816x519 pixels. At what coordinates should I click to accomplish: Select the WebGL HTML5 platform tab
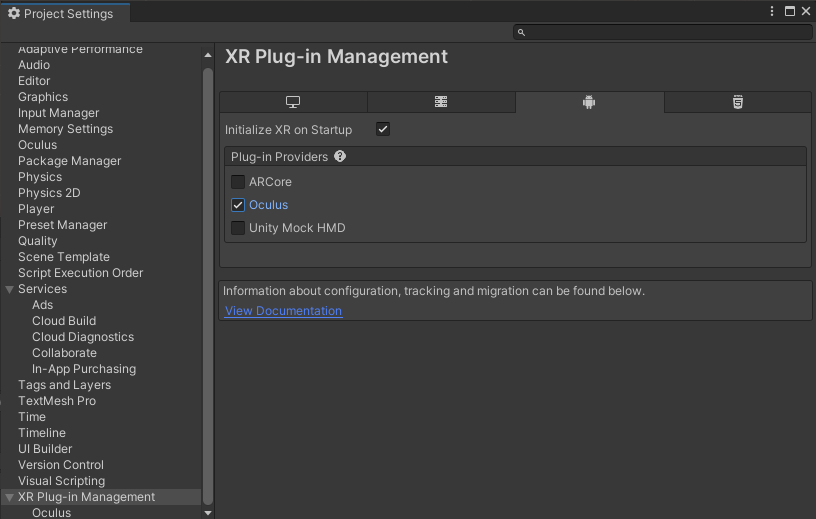pyautogui.click(x=738, y=102)
